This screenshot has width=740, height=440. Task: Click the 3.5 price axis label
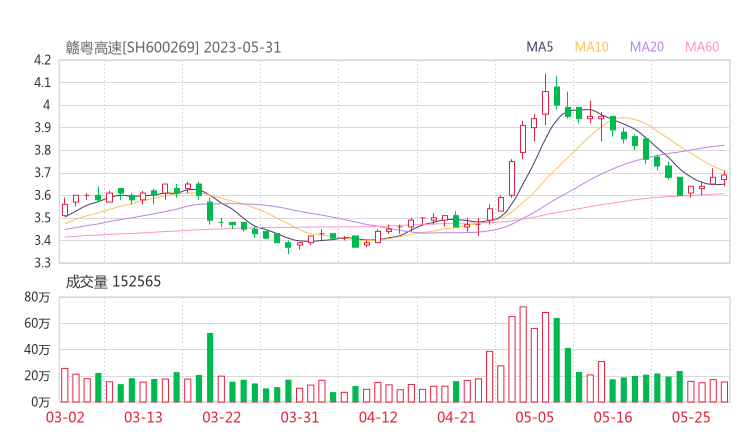(42, 218)
